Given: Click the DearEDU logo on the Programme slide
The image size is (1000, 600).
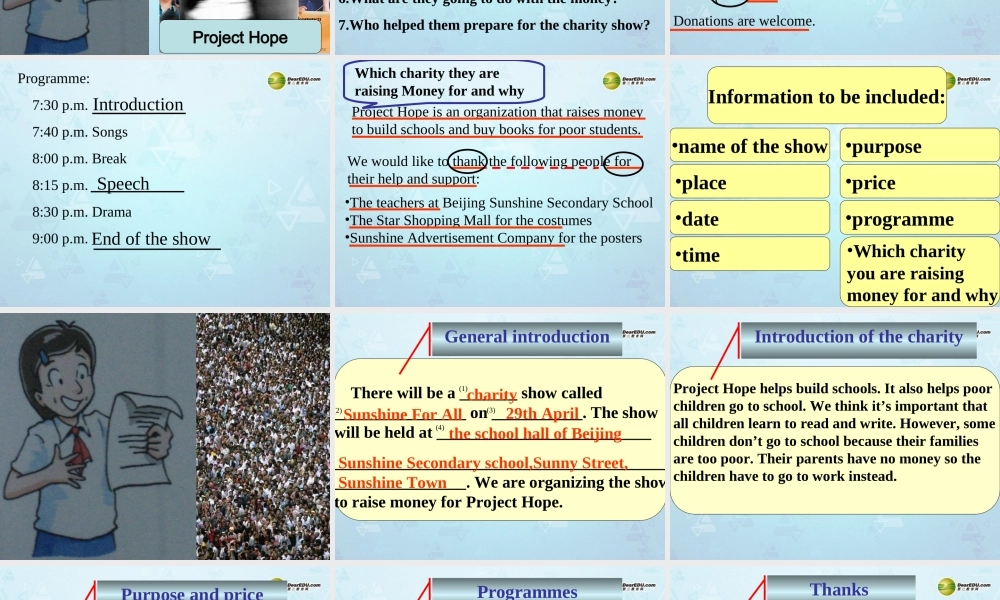Looking at the screenshot, I should point(294,80).
